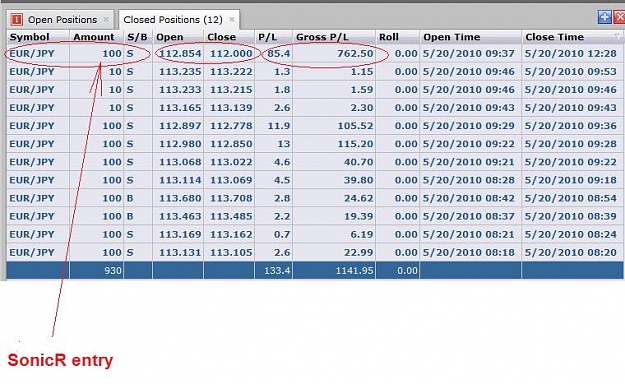Image resolution: width=625 pixels, height=384 pixels.
Task: Click the close time 5/20/2010 08:24
Action: [x=571, y=234]
